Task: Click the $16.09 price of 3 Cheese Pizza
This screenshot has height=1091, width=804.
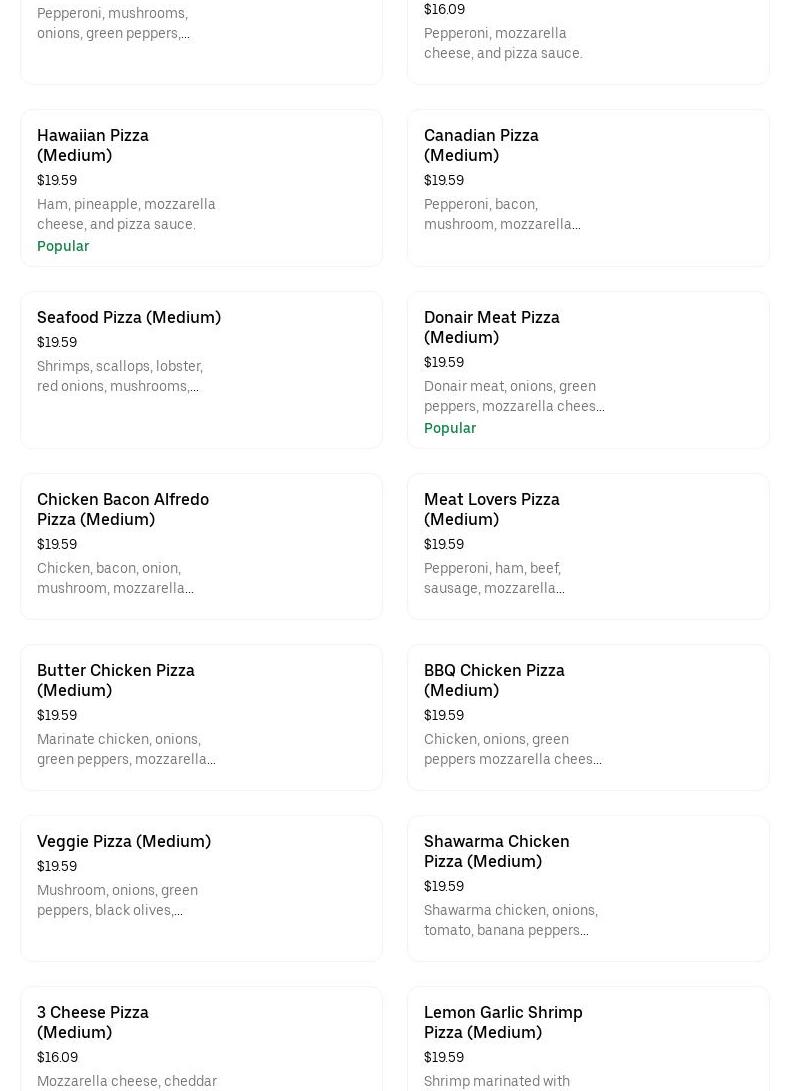Action: click(57, 1057)
